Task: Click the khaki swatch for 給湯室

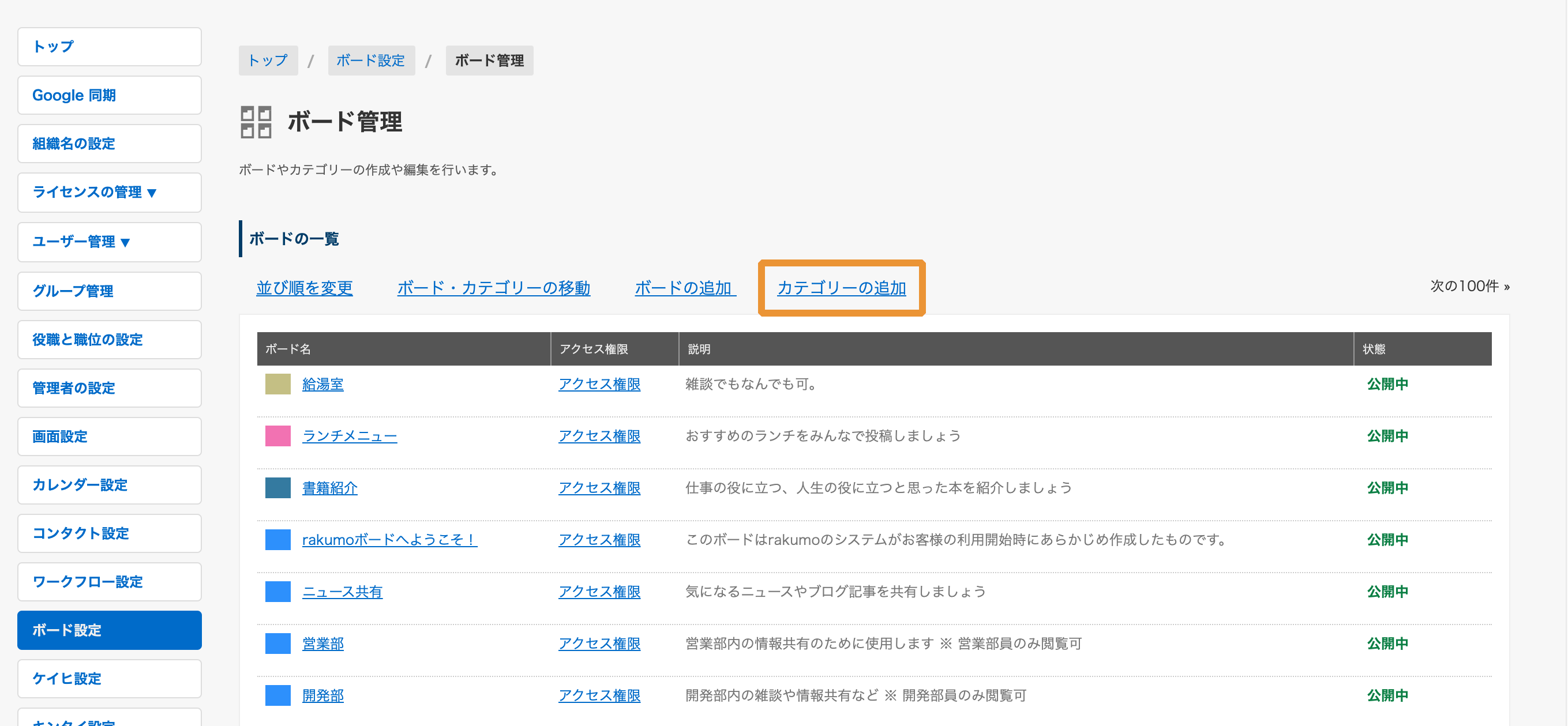Action: pos(278,384)
